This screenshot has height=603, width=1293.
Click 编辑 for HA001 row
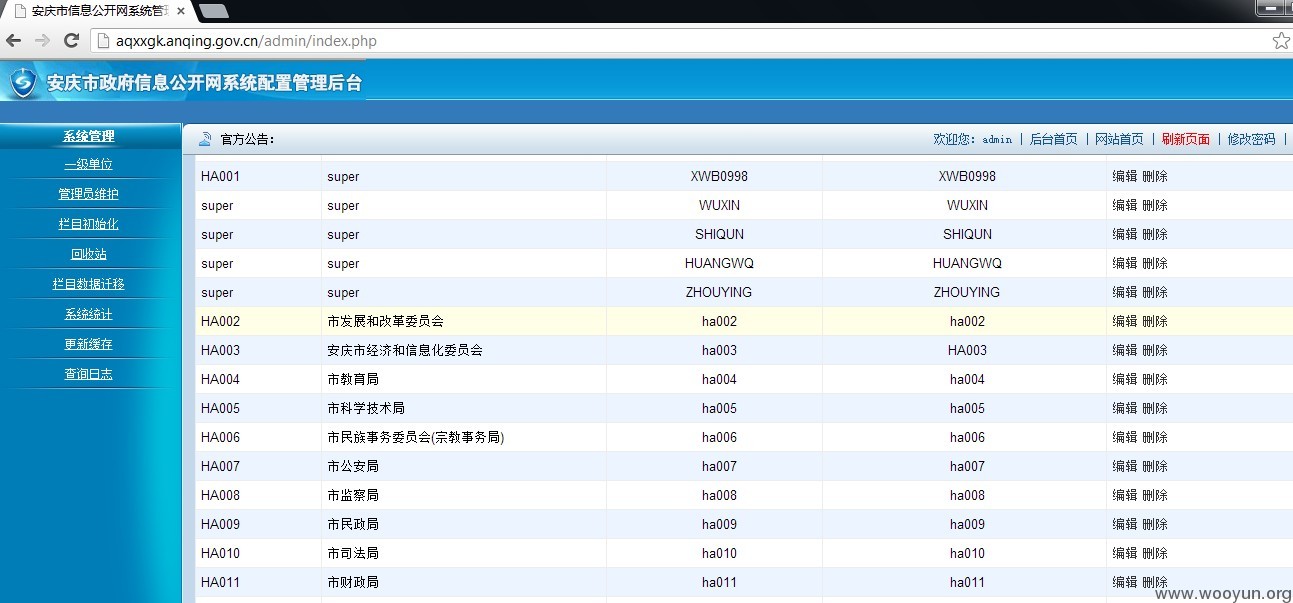pyautogui.click(x=1125, y=176)
